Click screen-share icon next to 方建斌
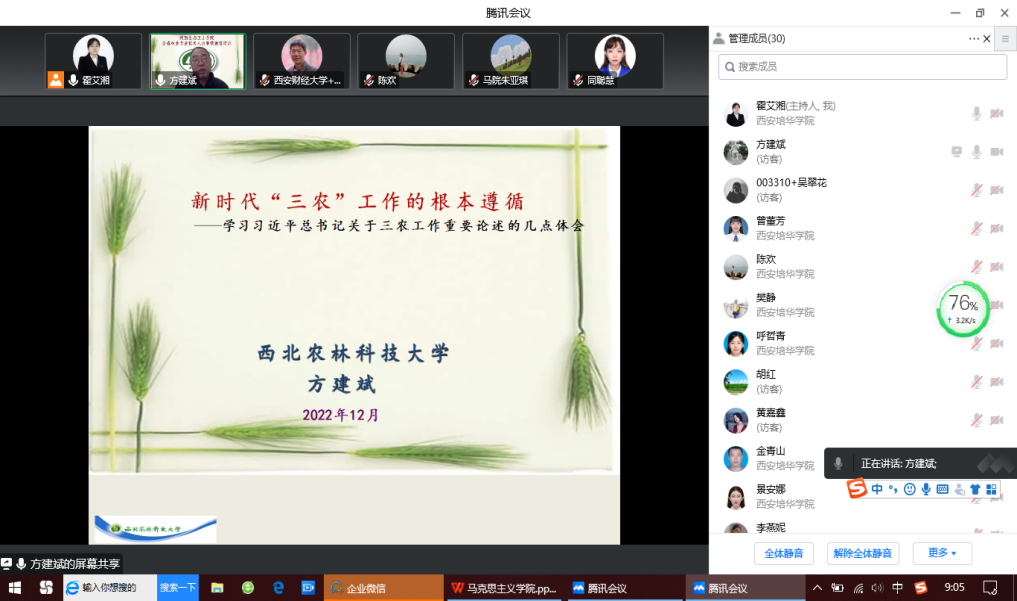 pyautogui.click(x=956, y=152)
